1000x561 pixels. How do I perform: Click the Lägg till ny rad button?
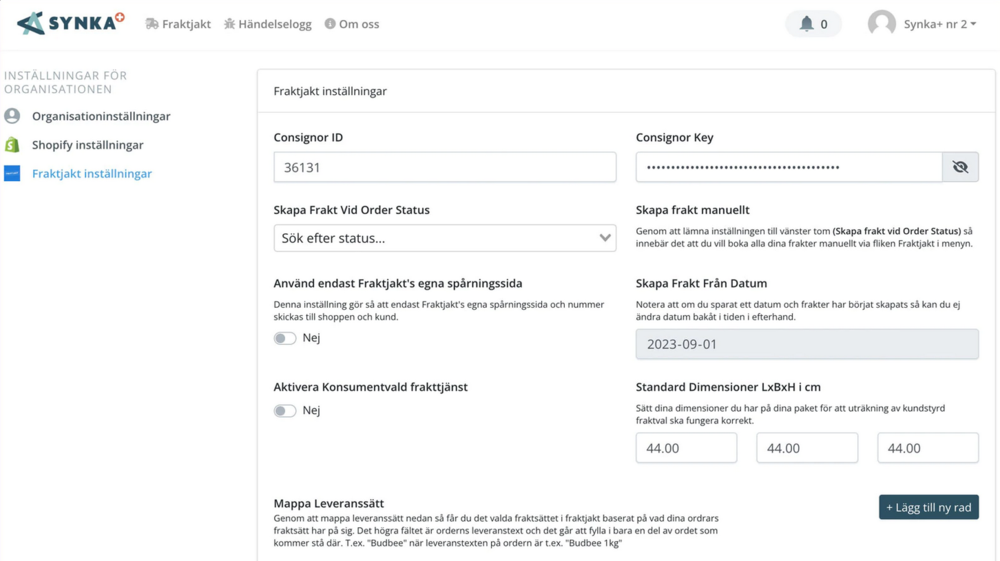click(929, 507)
